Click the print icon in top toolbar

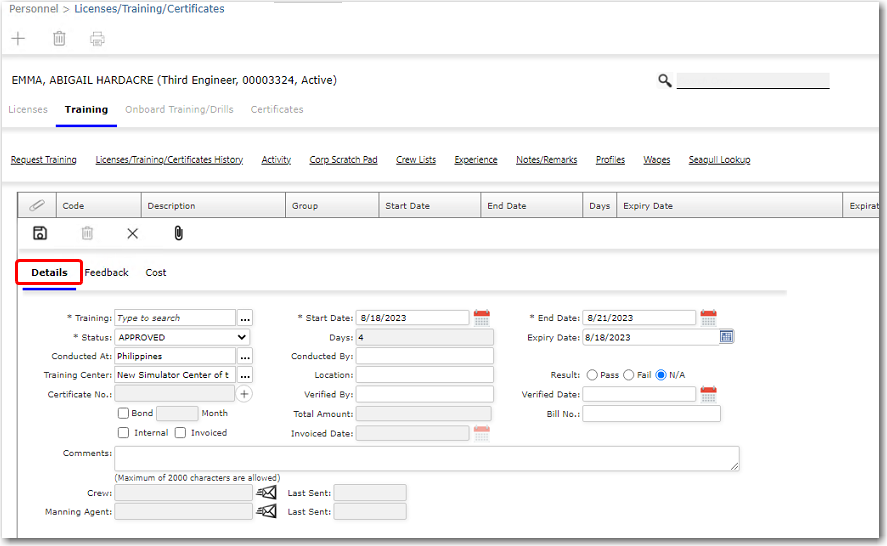[97, 38]
